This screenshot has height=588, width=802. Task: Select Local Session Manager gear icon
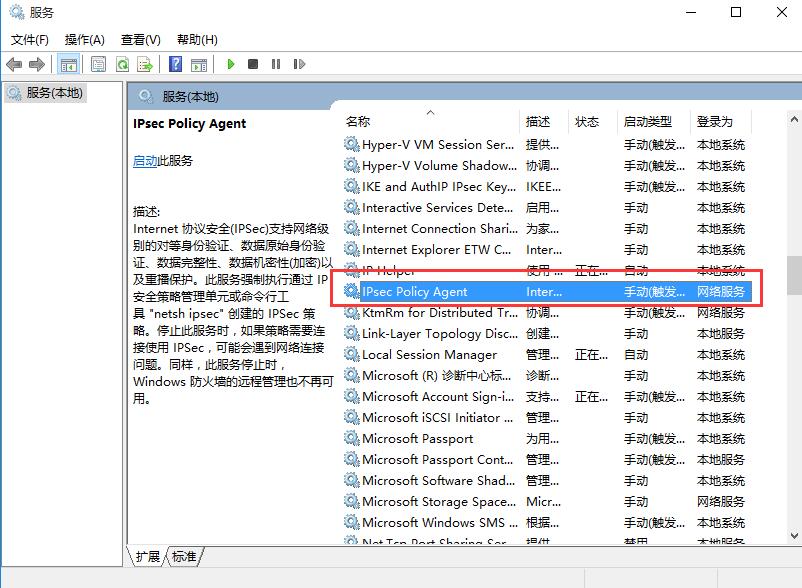click(352, 354)
